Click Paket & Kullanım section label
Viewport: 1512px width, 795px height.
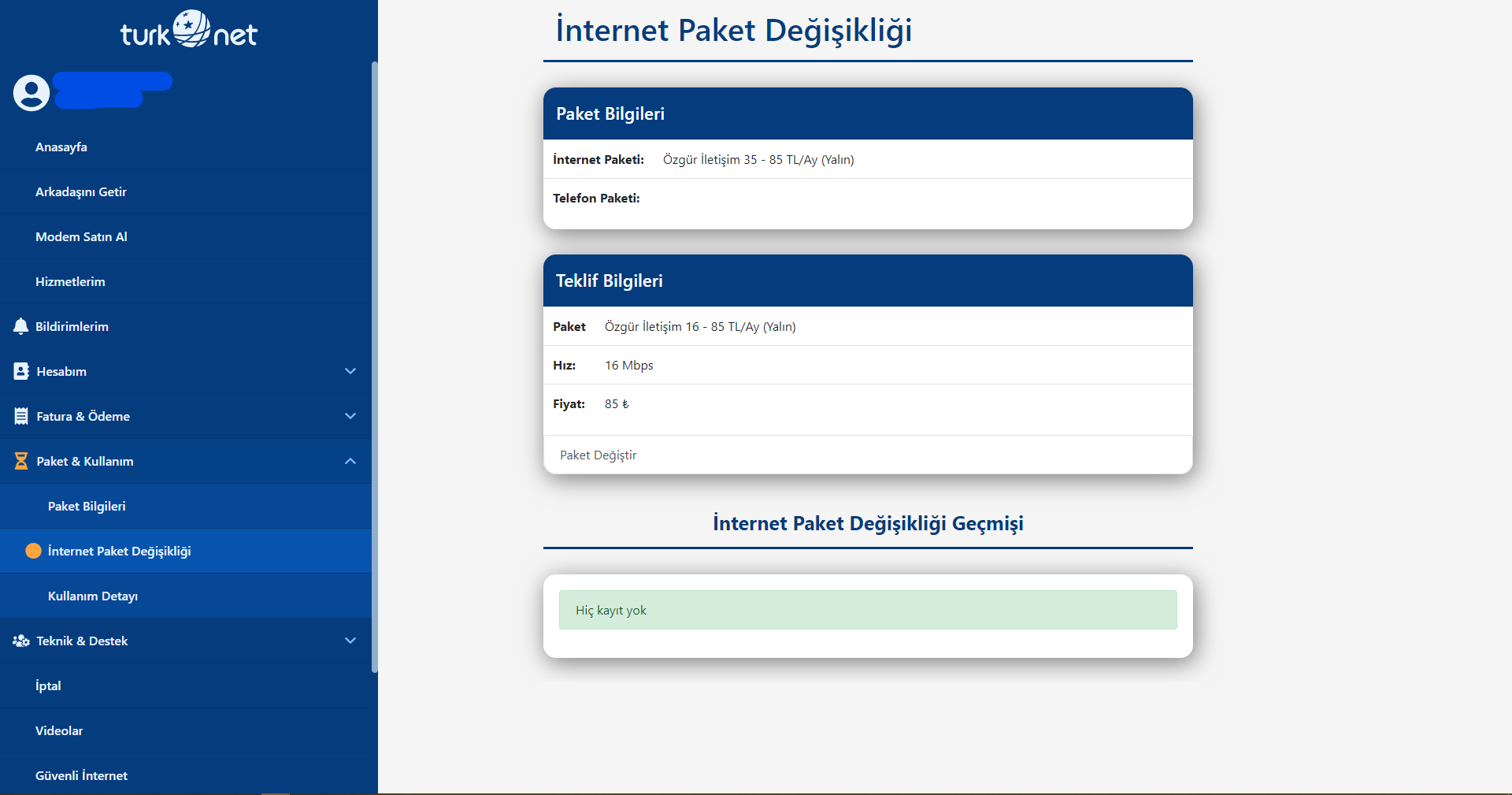(85, 462)
